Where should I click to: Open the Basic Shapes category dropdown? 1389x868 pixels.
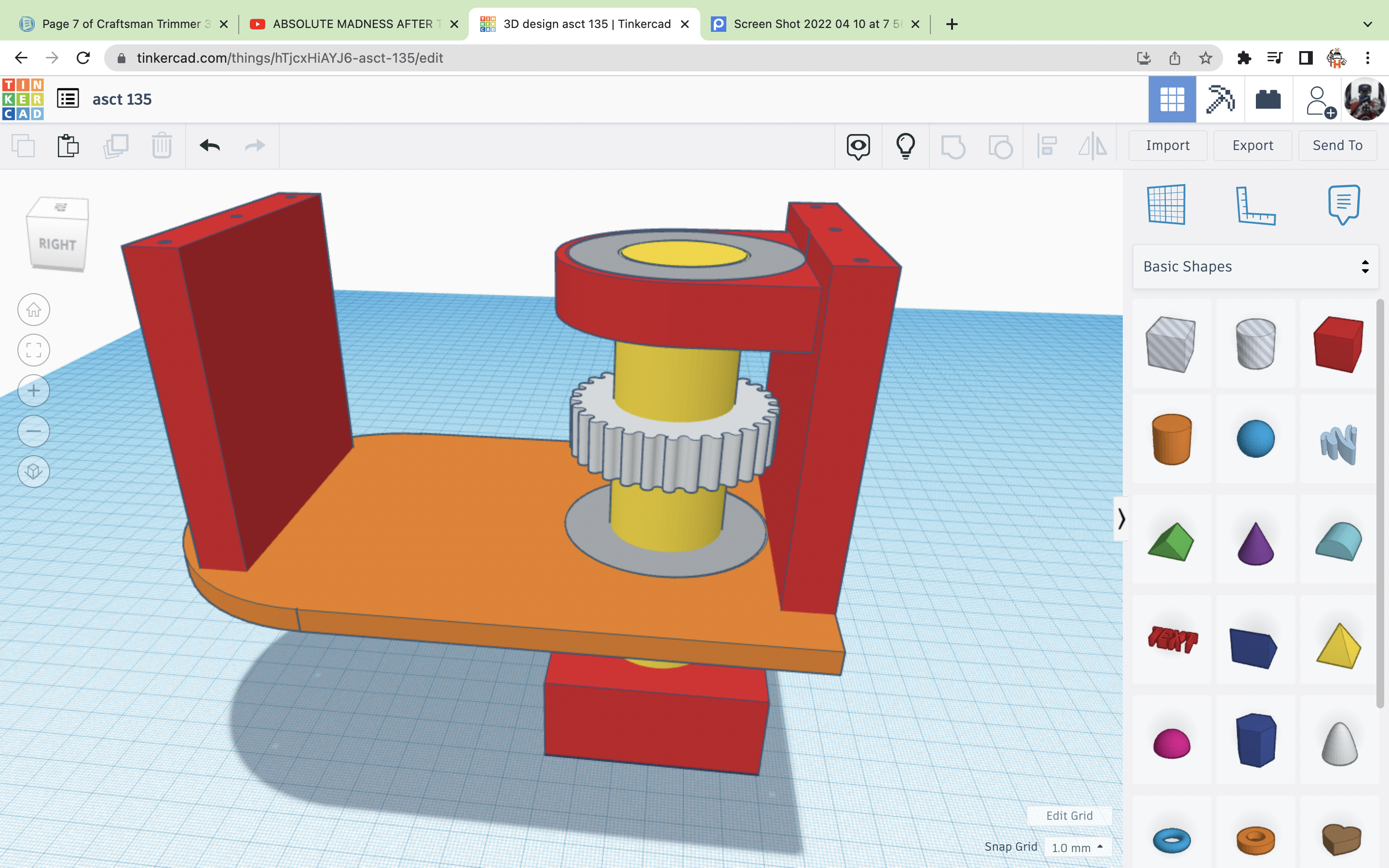coord(1255,266)
